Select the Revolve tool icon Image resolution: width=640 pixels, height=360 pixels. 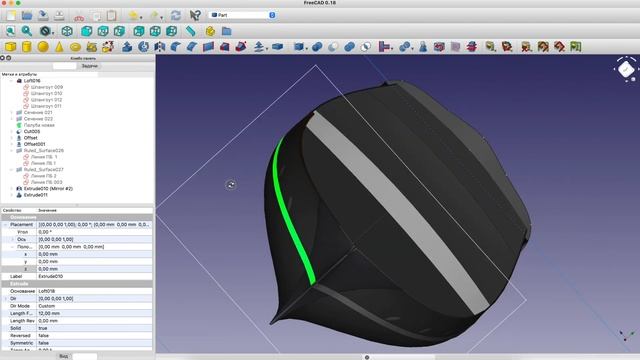pyautogui.click(x=143, y=47)
